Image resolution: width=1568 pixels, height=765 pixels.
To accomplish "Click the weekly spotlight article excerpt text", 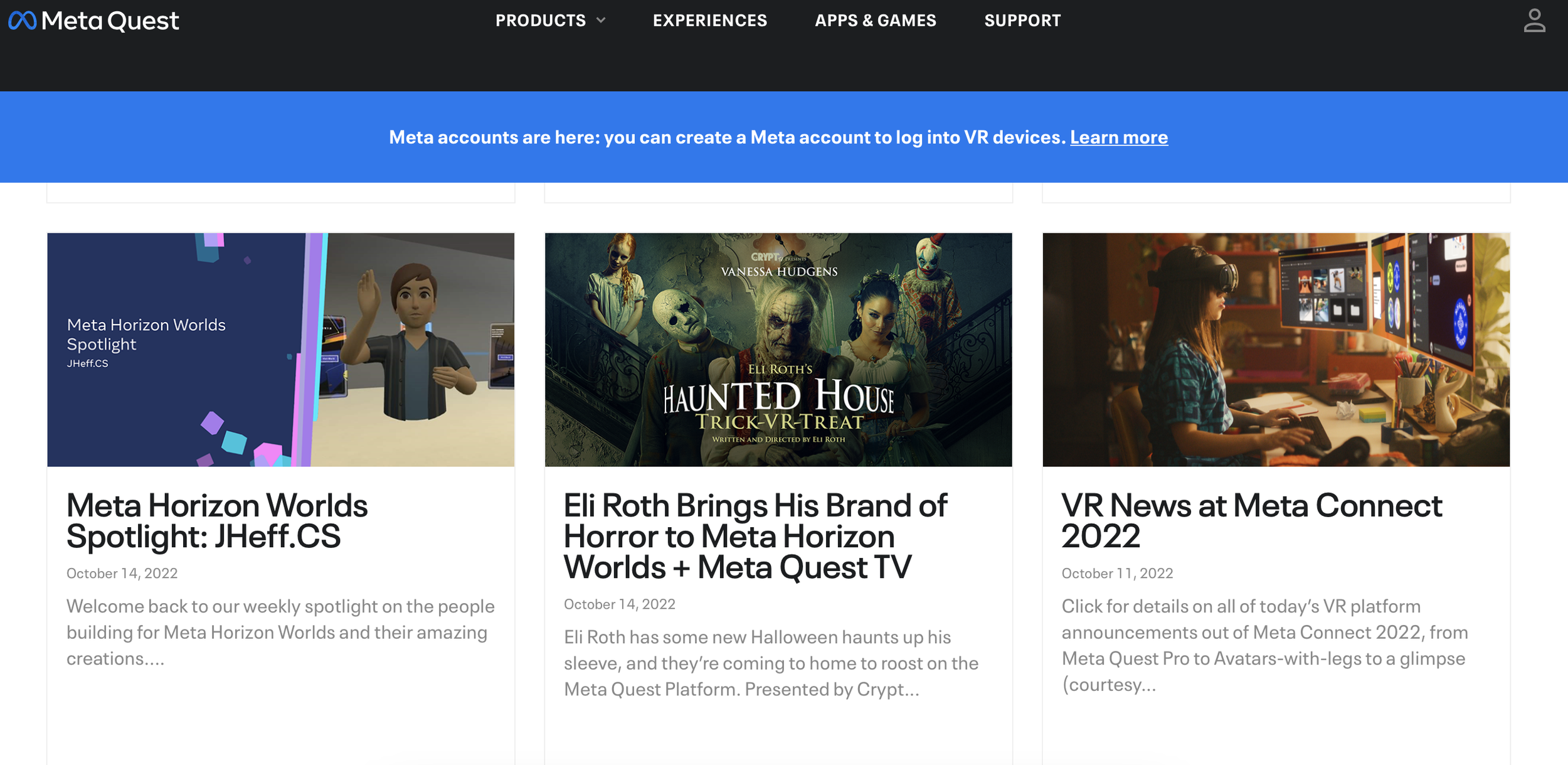I will pos(280,633).
